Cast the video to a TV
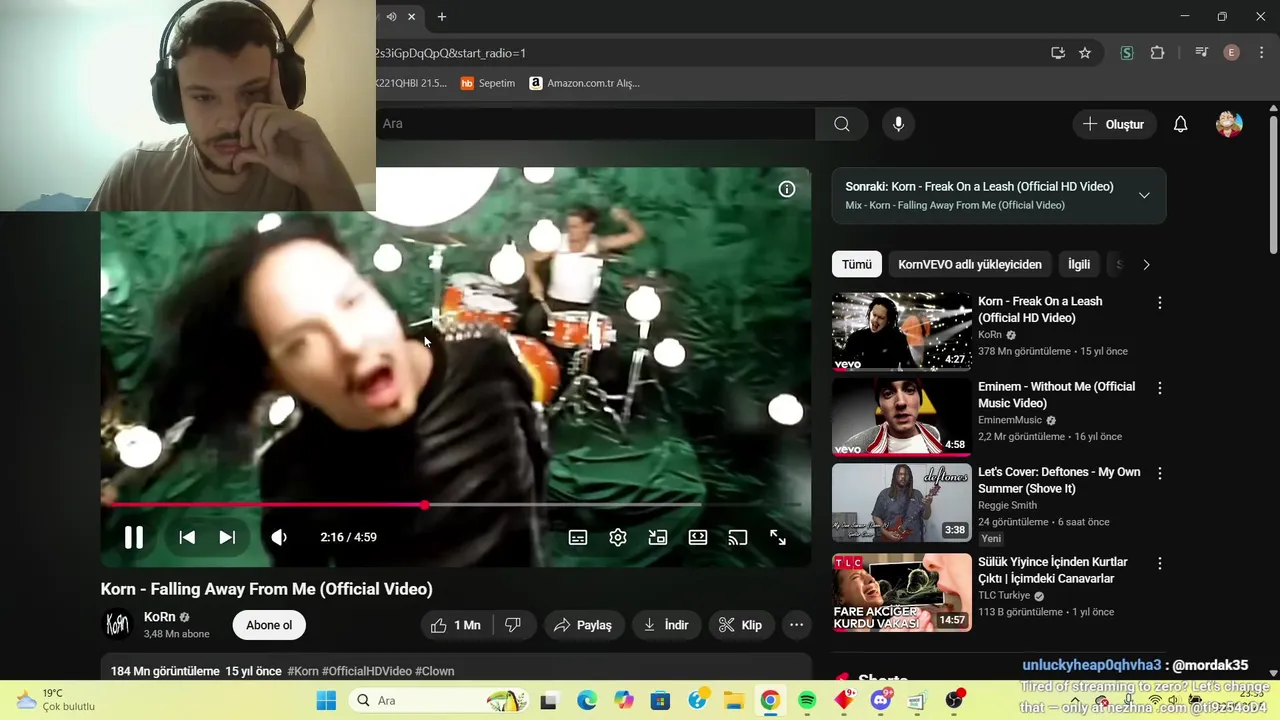Viewport: 1280px width, 720px height. tap(738, 537)
